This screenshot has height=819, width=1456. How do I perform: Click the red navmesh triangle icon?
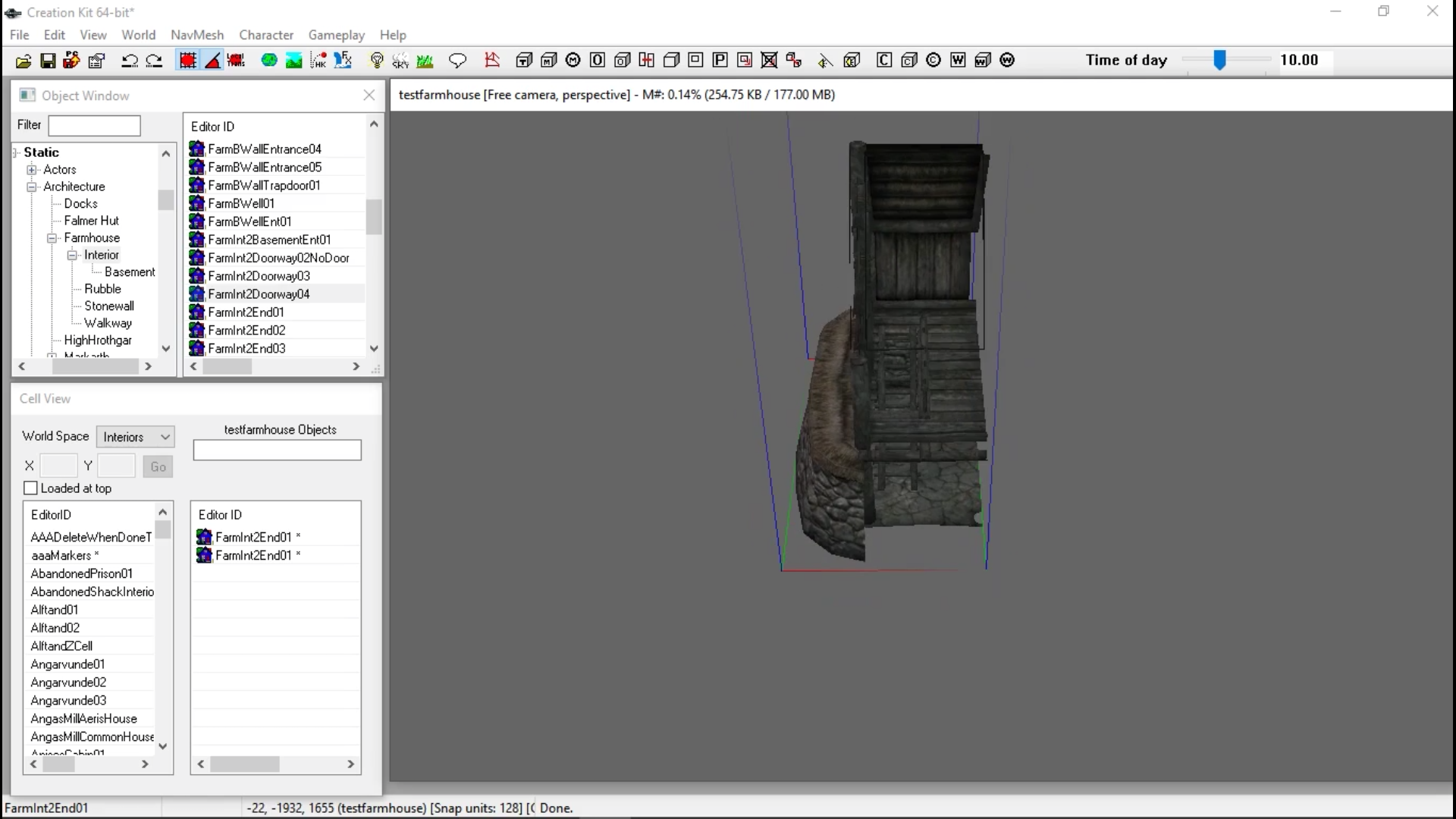492,61
